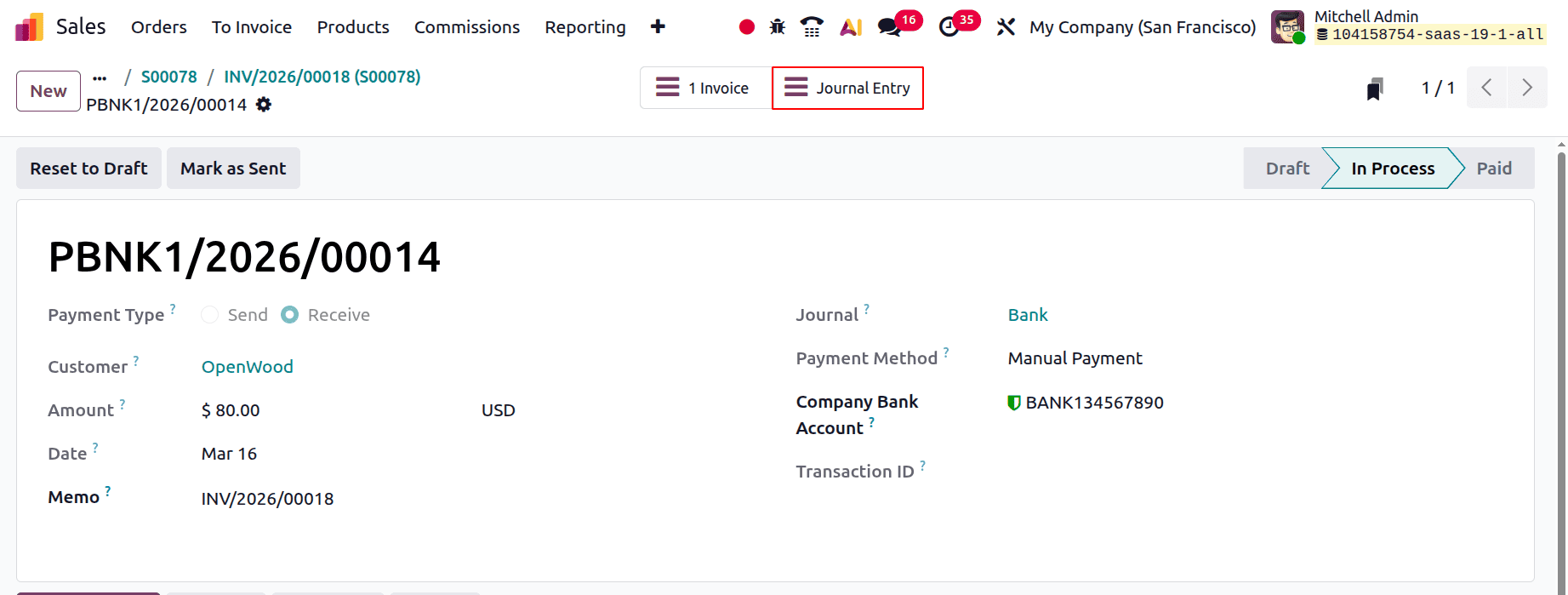
Task: Open the VoIP phone icon
Action: 812,27
